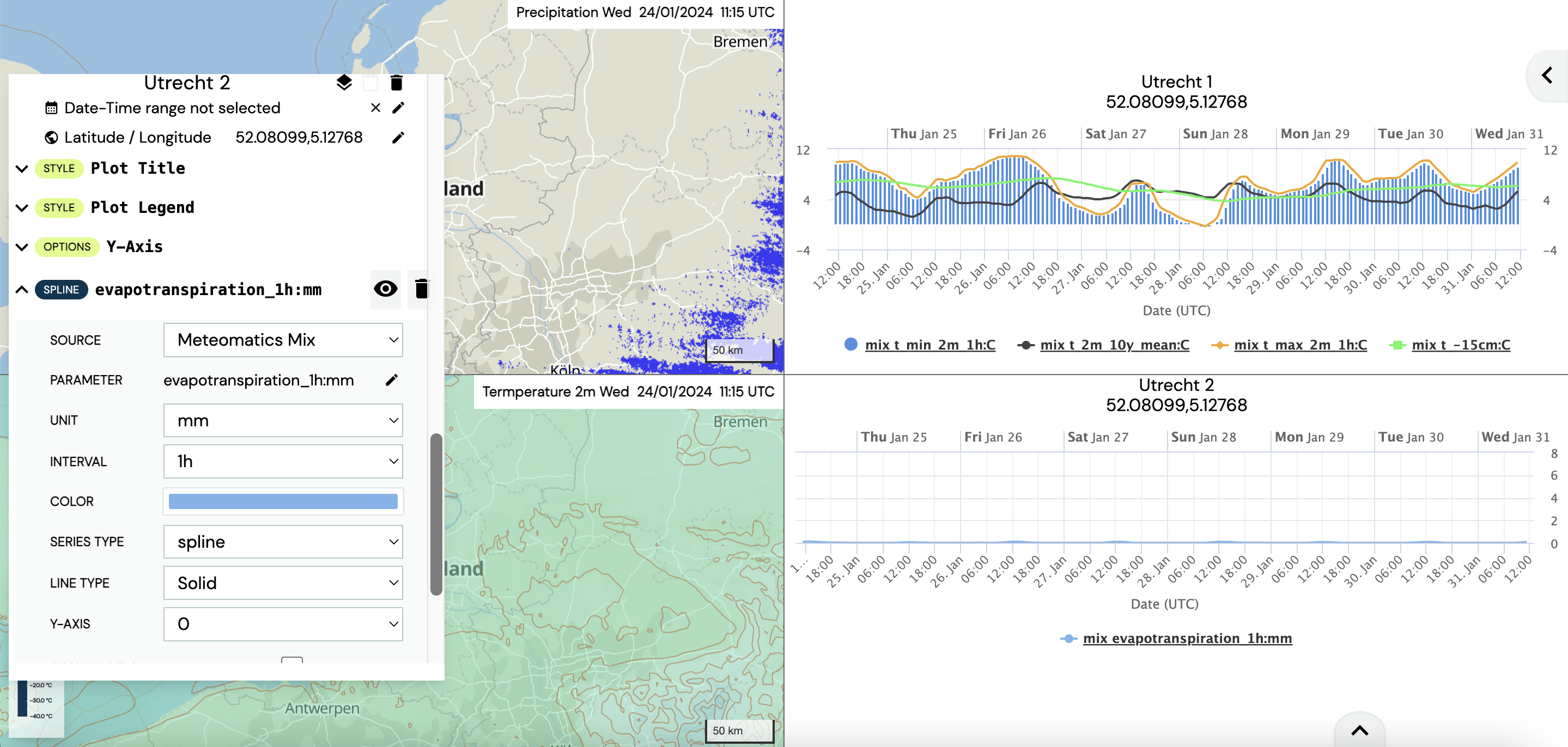
Task: Click the globe icon beside Latitude / Longitude
Action: point(51,138)
